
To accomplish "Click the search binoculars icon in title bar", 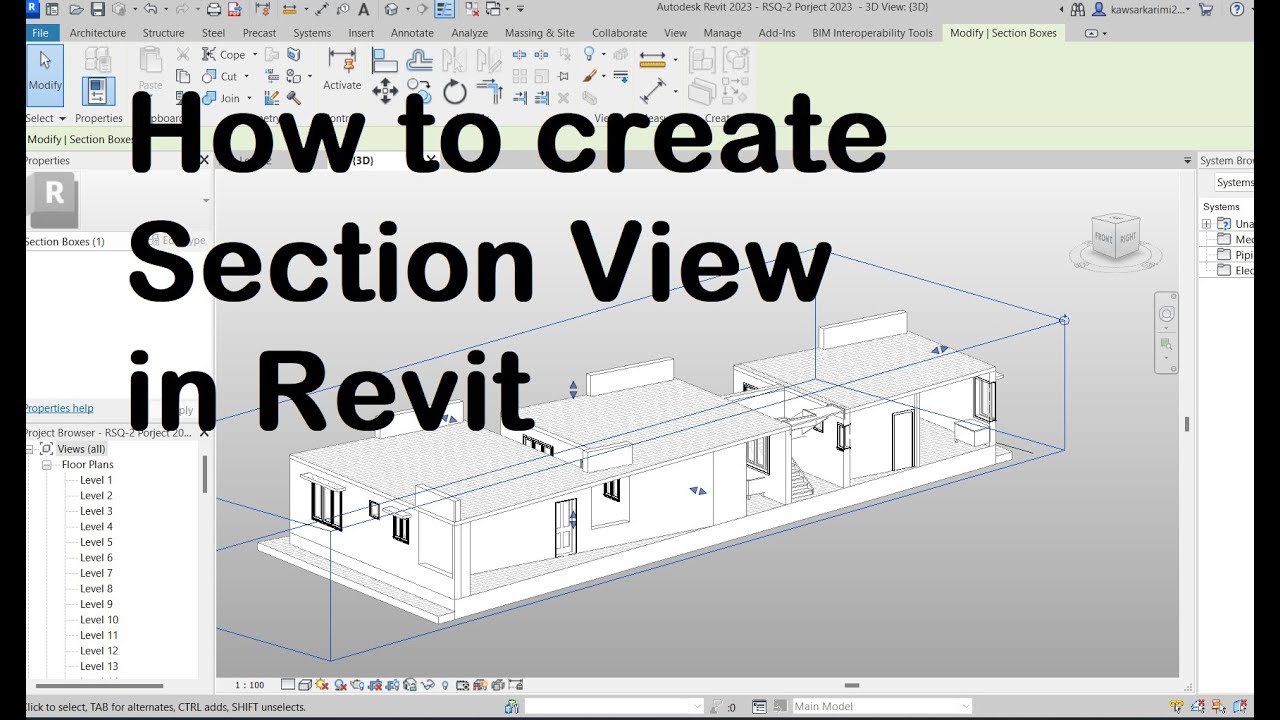I will click(x=1077, y=9).
